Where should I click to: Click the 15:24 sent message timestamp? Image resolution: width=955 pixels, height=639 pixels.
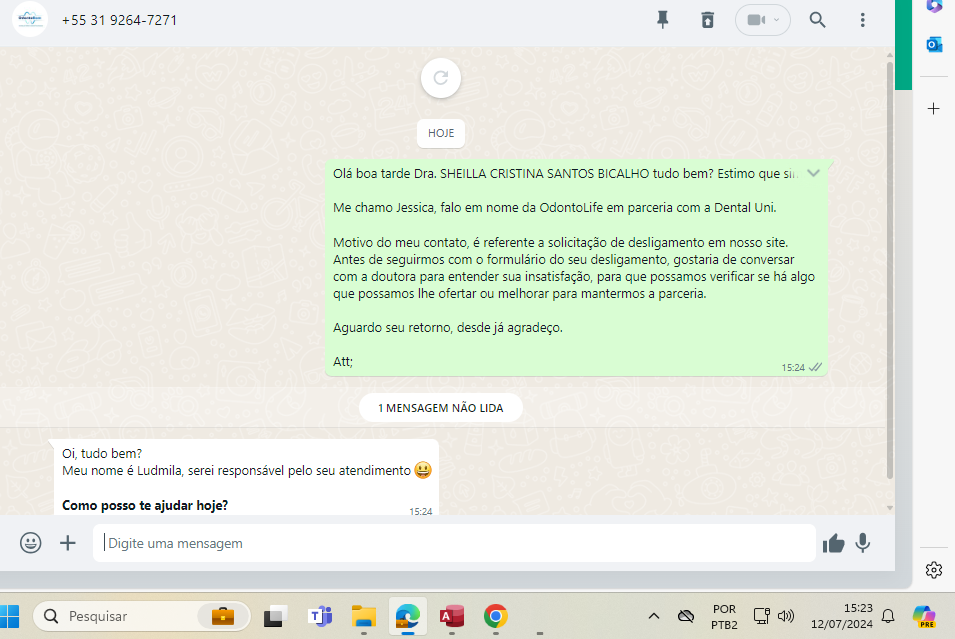point(793,367)
